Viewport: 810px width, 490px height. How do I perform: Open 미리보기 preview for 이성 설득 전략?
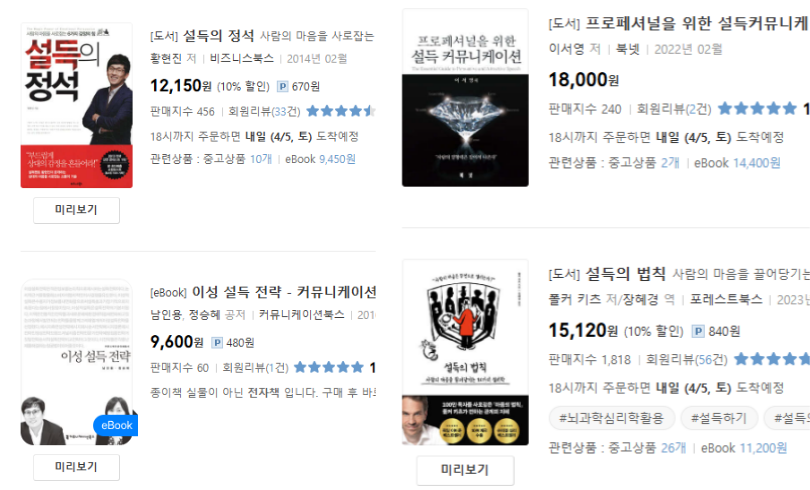(x=76, y=467)
